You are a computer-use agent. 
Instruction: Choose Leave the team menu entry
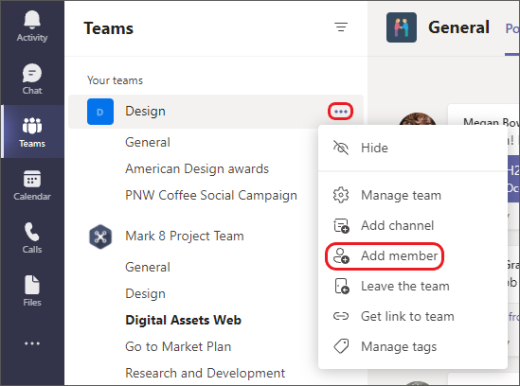(413, 286)
